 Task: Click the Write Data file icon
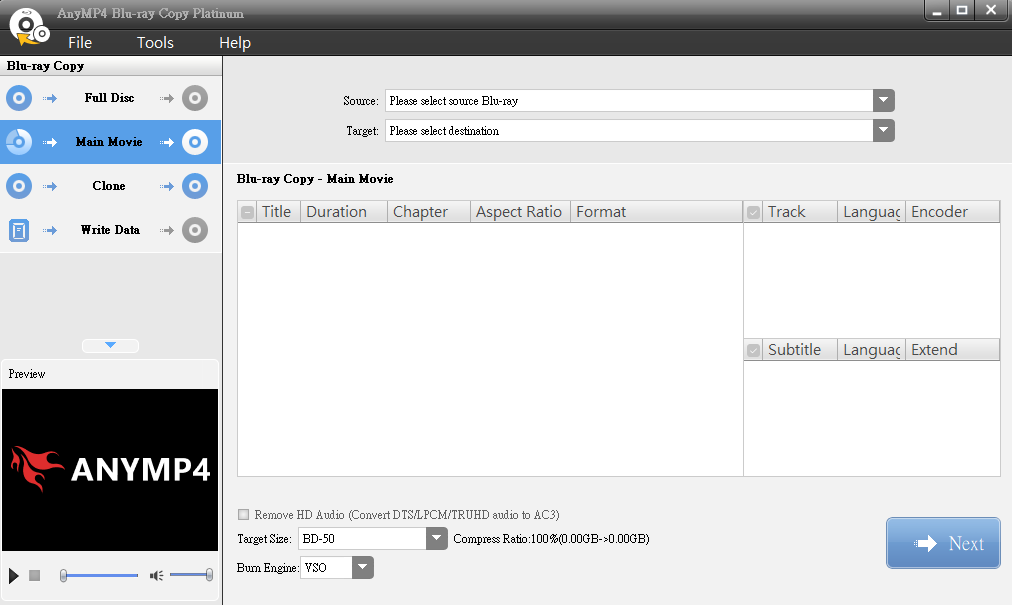pos(19,230)
